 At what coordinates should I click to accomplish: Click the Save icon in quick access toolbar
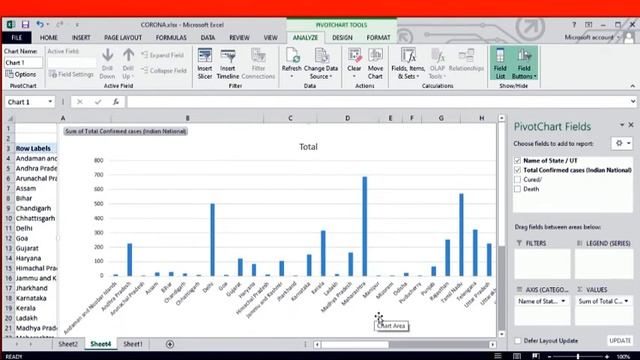pos(25,24)
